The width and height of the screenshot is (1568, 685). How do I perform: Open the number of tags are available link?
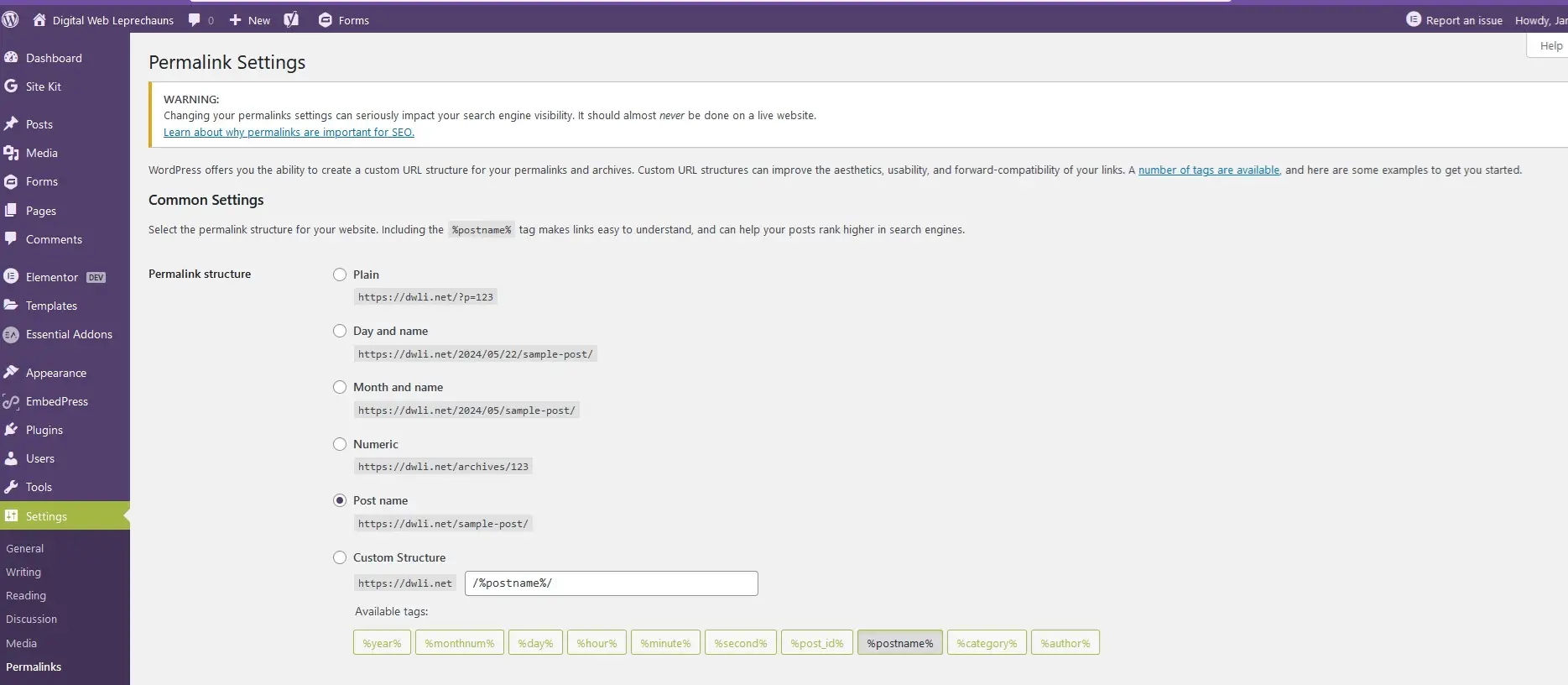click(1209, 170)
